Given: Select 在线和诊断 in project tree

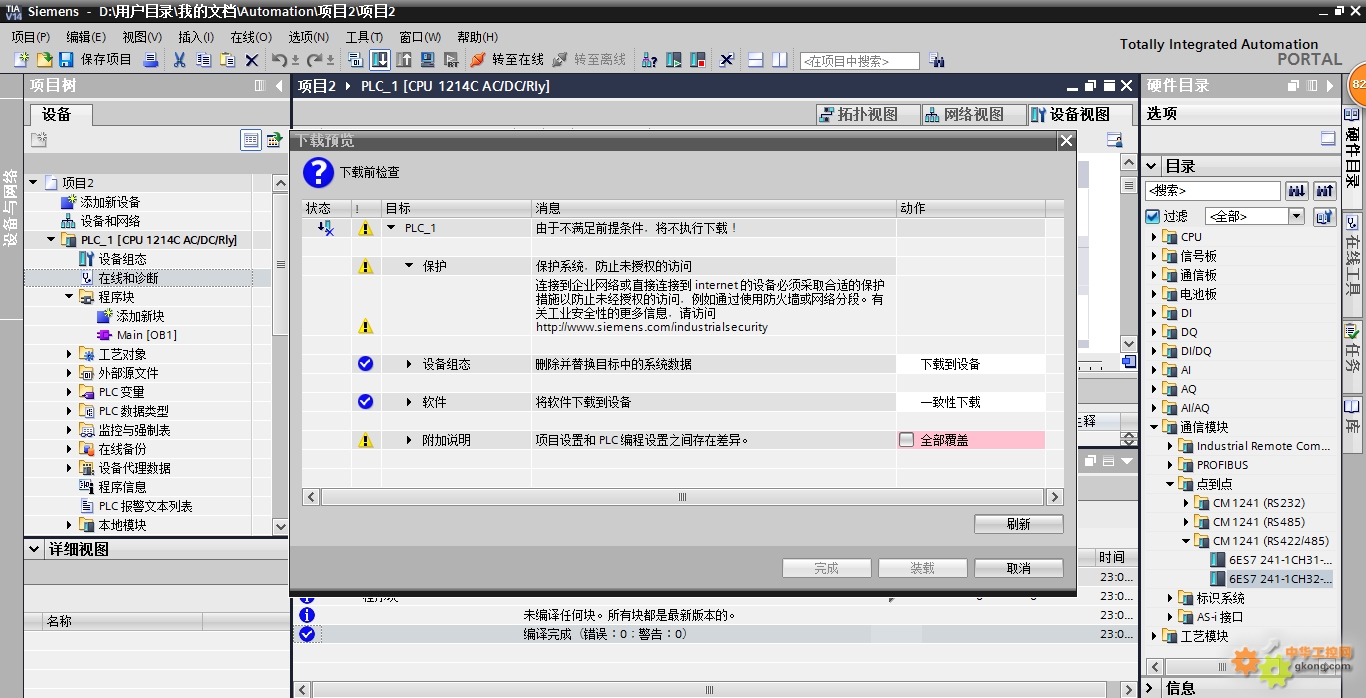Looking at the screenshot, I should click(x=128, y=278).
